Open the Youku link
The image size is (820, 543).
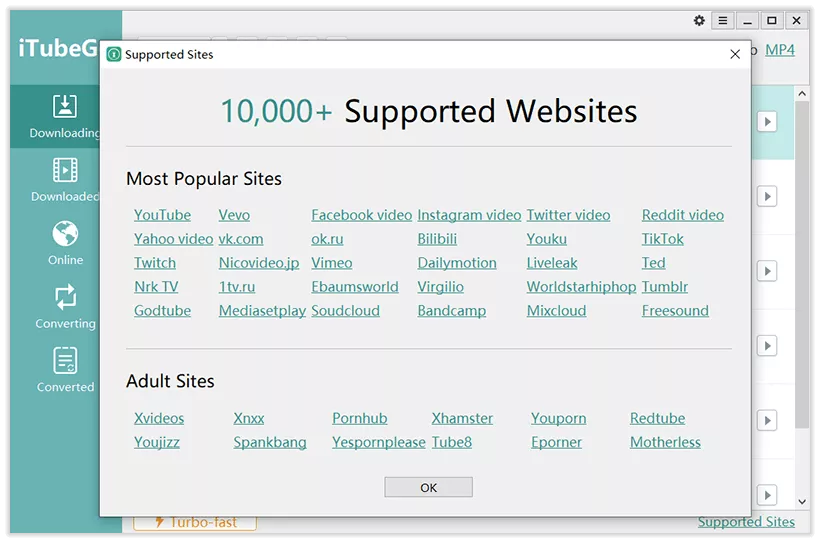[x=546, y=239]
